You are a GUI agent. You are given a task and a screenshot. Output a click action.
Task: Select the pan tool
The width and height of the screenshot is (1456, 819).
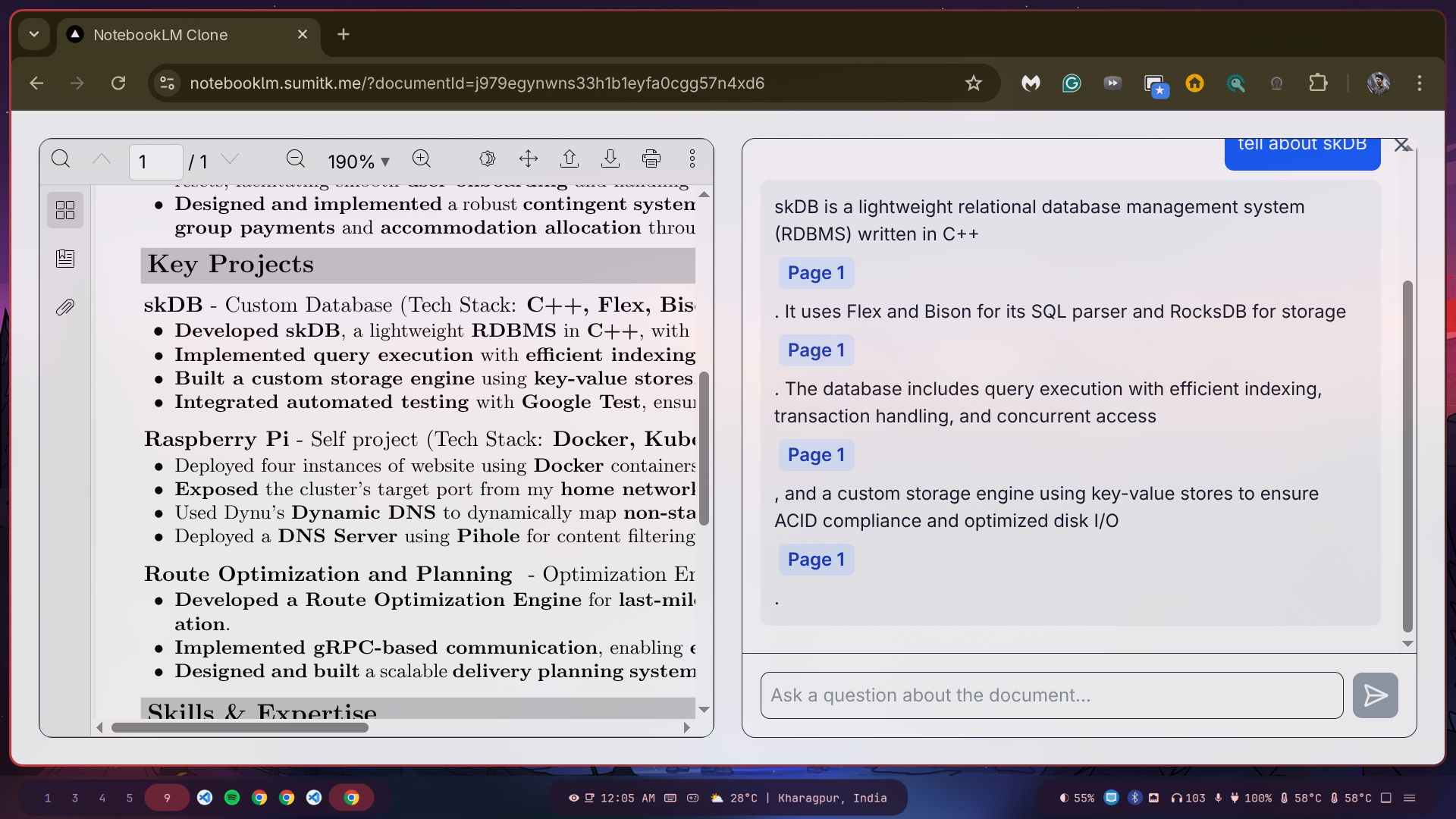[x=529, y=158]
